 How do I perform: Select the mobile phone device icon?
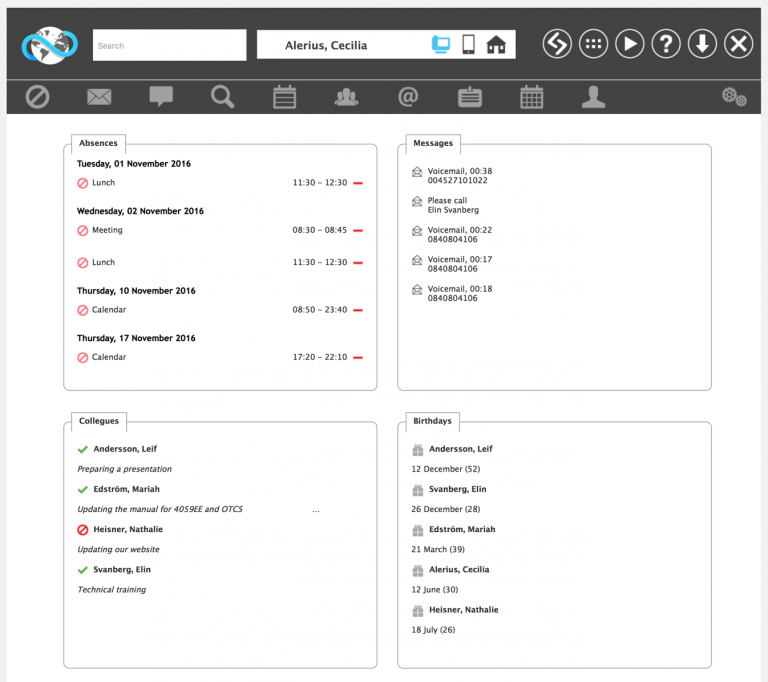tap(468, 45)
